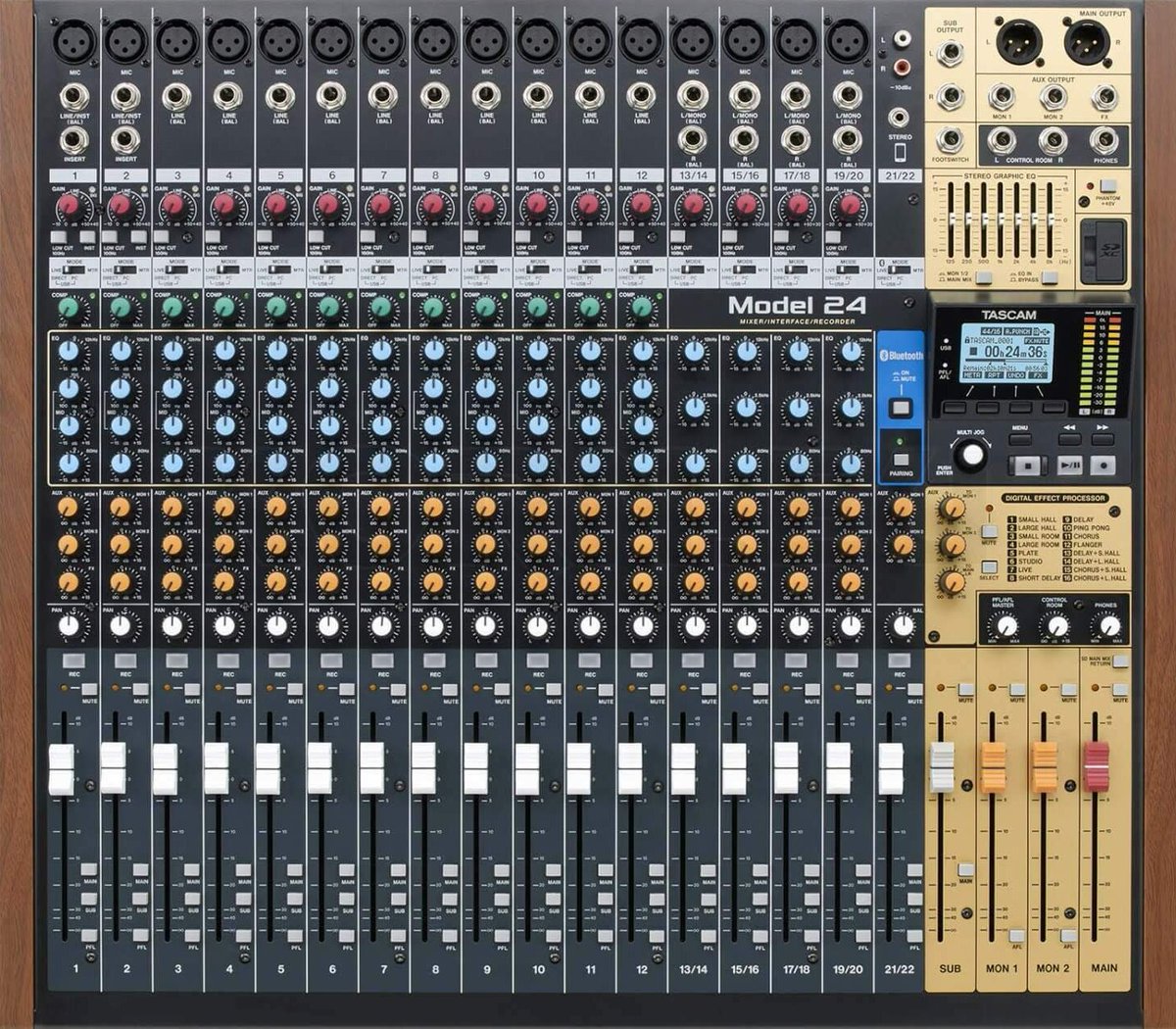1176x1029 pixels.
Task: Click the green COMP knob on channel 7
Action: [380, 307]
